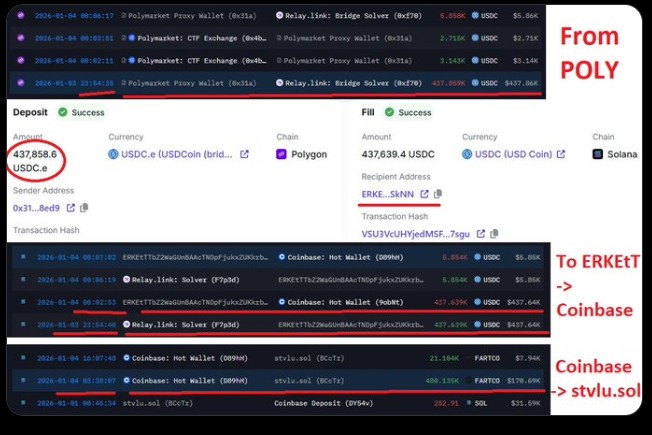Viewport: 652px width, 435px height.
Task: Copy recipient address ERKE...SkNN
Action: [438, 194]
